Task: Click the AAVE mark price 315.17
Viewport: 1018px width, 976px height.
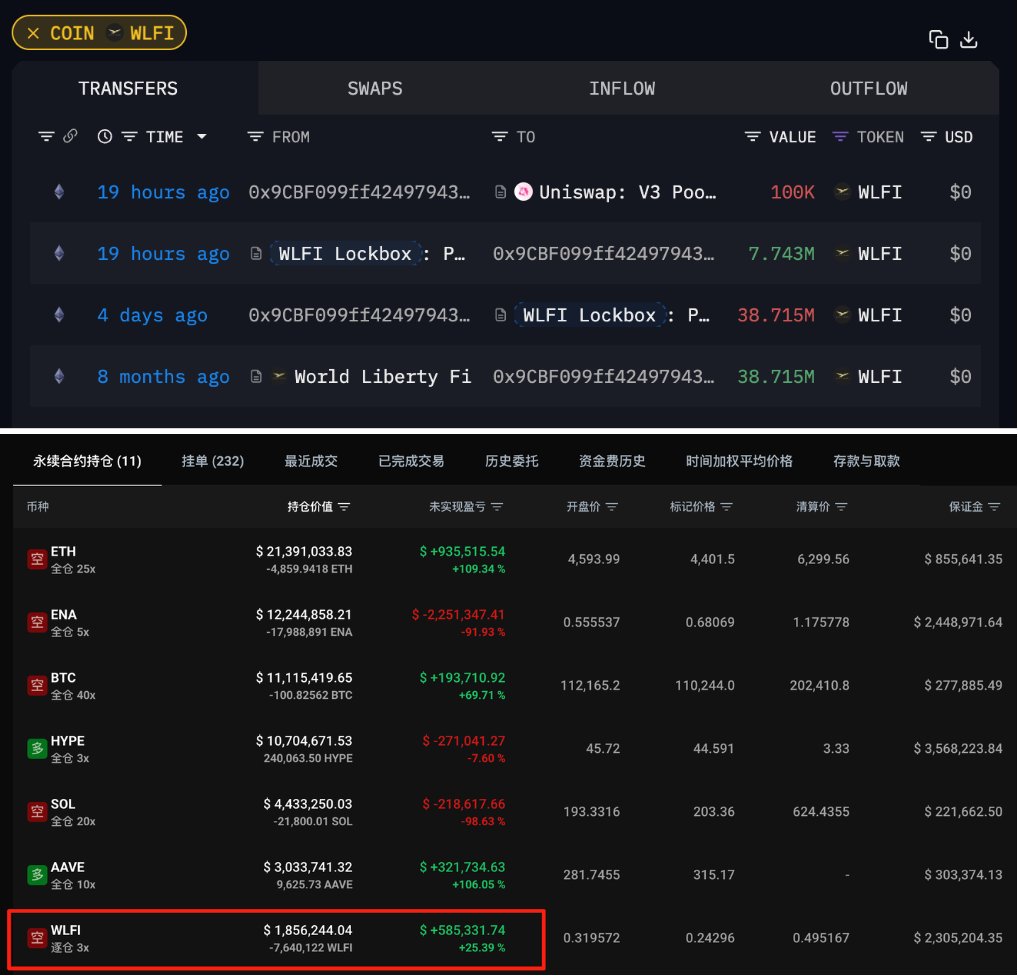Action: click(x=714, y=875)
